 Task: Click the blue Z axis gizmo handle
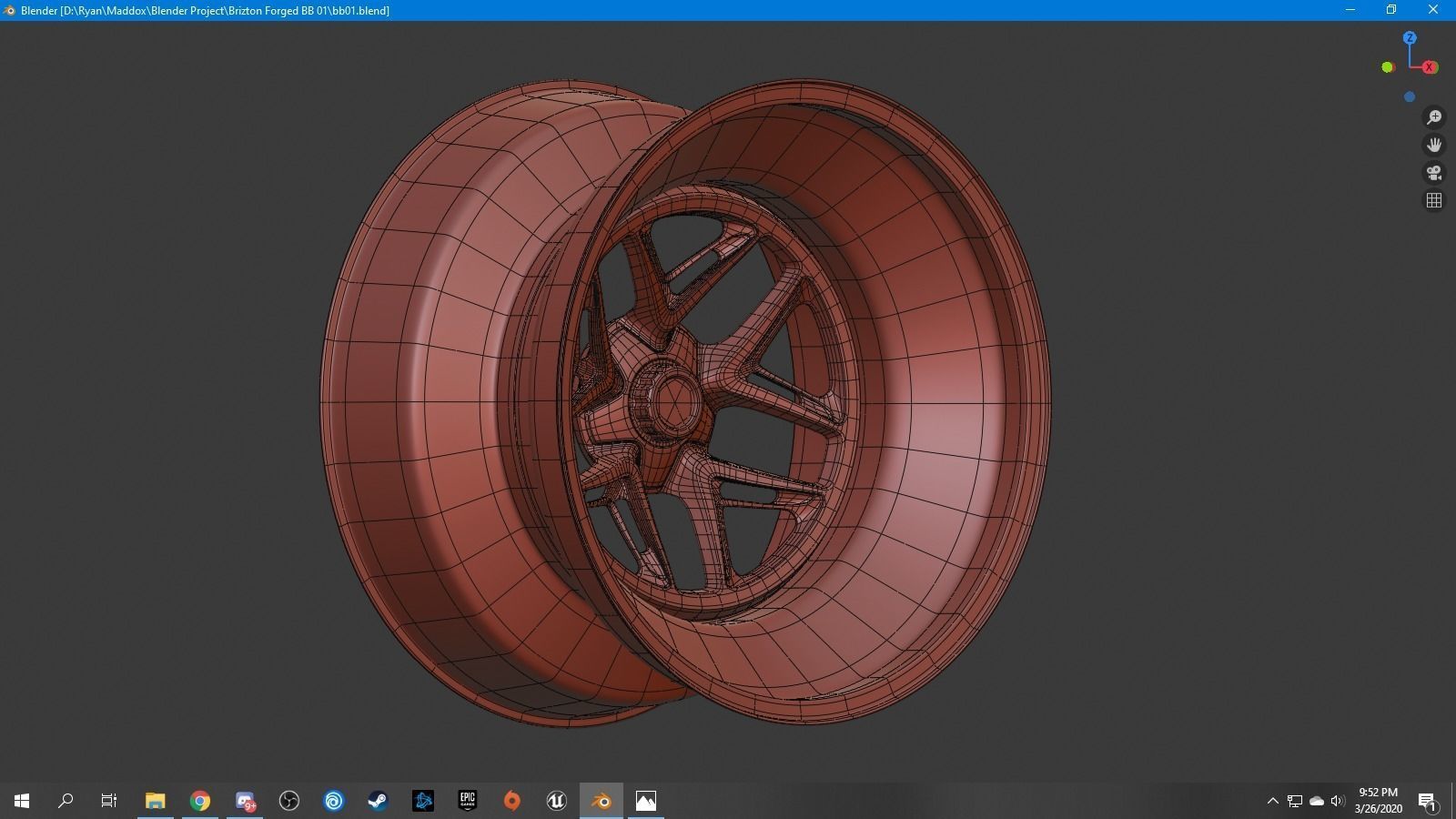[x=1410, y=38]
